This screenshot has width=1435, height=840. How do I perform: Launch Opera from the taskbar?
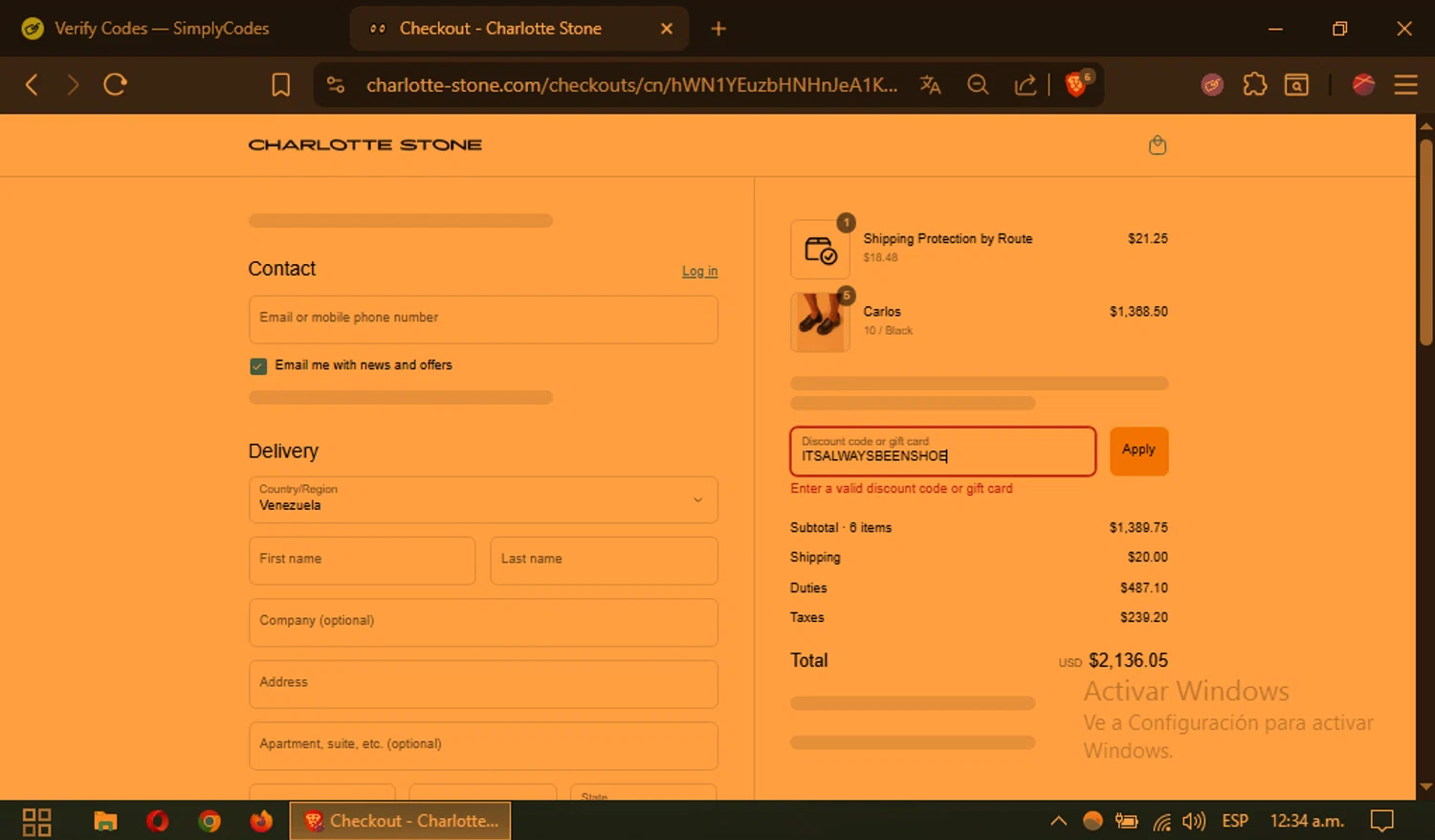(x=158, y=821)
